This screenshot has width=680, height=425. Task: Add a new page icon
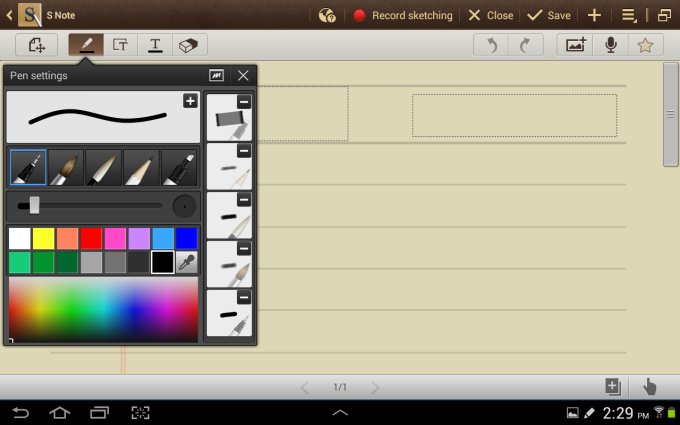tap(613, 386)
